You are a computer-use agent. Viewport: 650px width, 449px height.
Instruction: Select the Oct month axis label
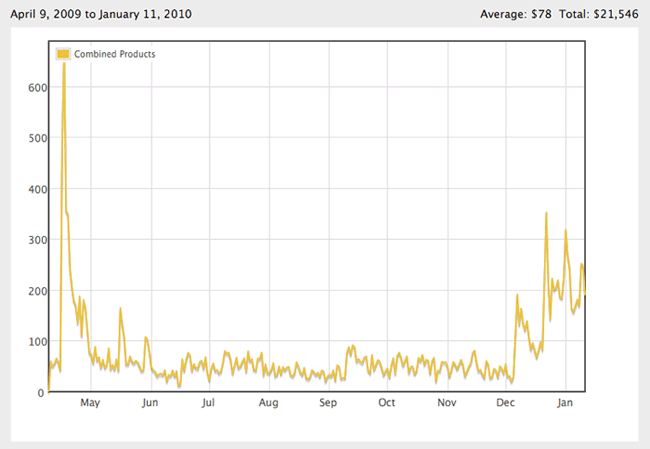point(387,403)
